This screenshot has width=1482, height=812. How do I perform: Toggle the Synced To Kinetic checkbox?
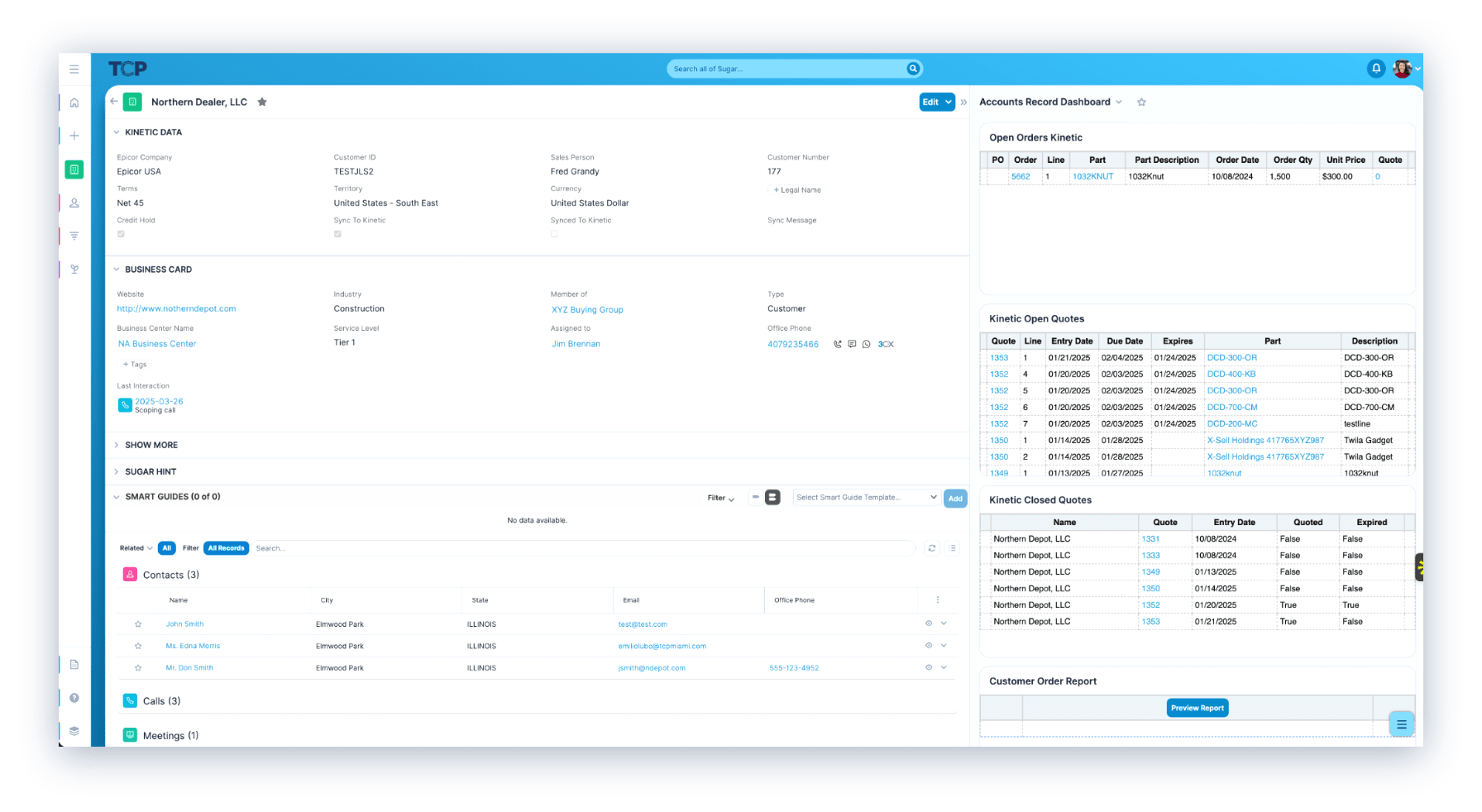(554, 234)
